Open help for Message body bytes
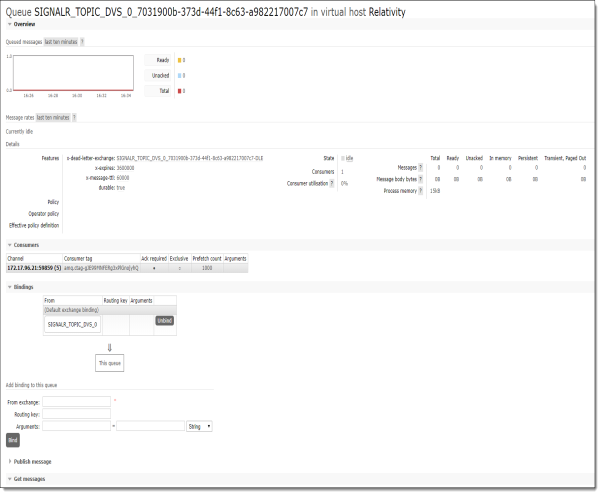This screenshot has width=600, height=495. [x=421, y=178]
